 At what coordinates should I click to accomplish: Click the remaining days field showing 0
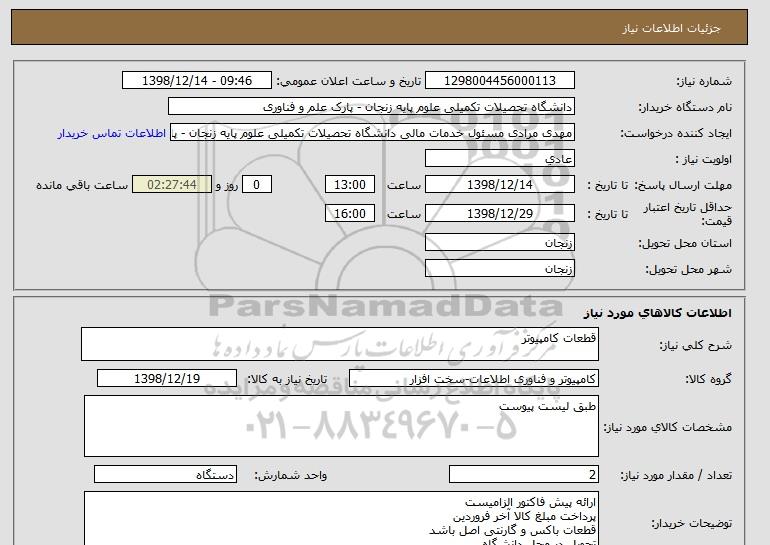point(256,185)
